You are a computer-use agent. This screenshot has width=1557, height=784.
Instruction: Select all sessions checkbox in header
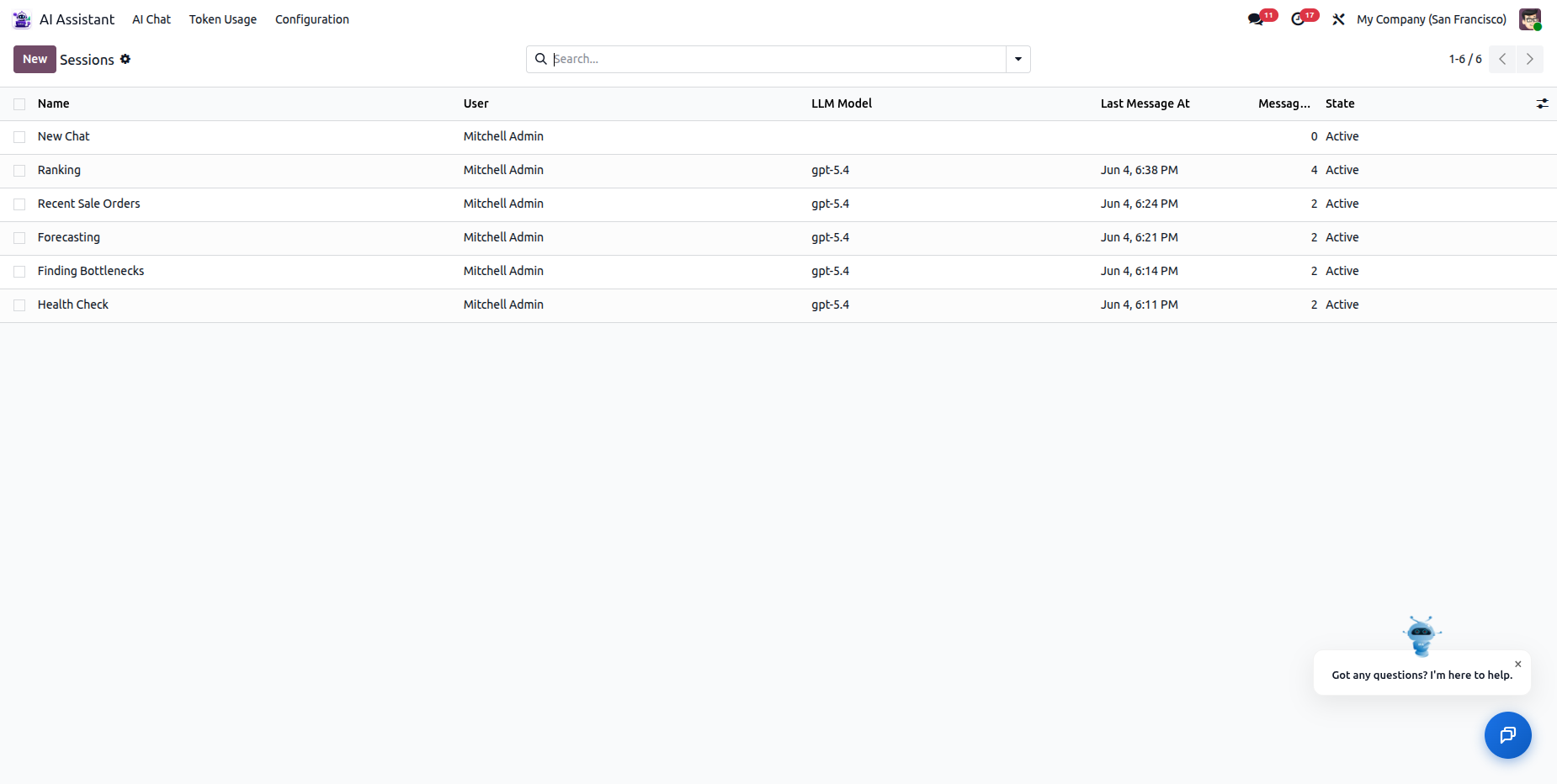(19, 103)
